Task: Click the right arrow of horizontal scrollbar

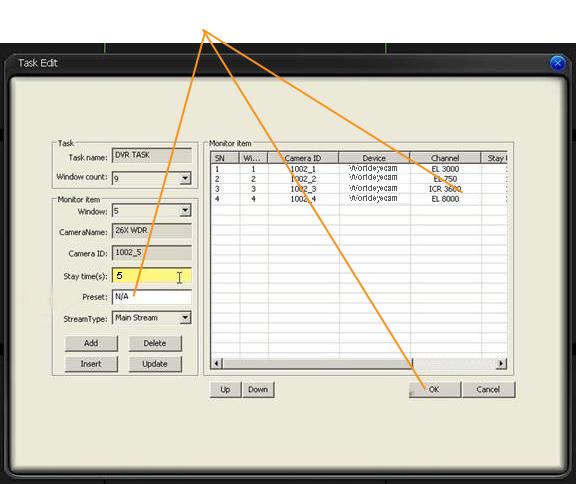Action: [501, 364]
